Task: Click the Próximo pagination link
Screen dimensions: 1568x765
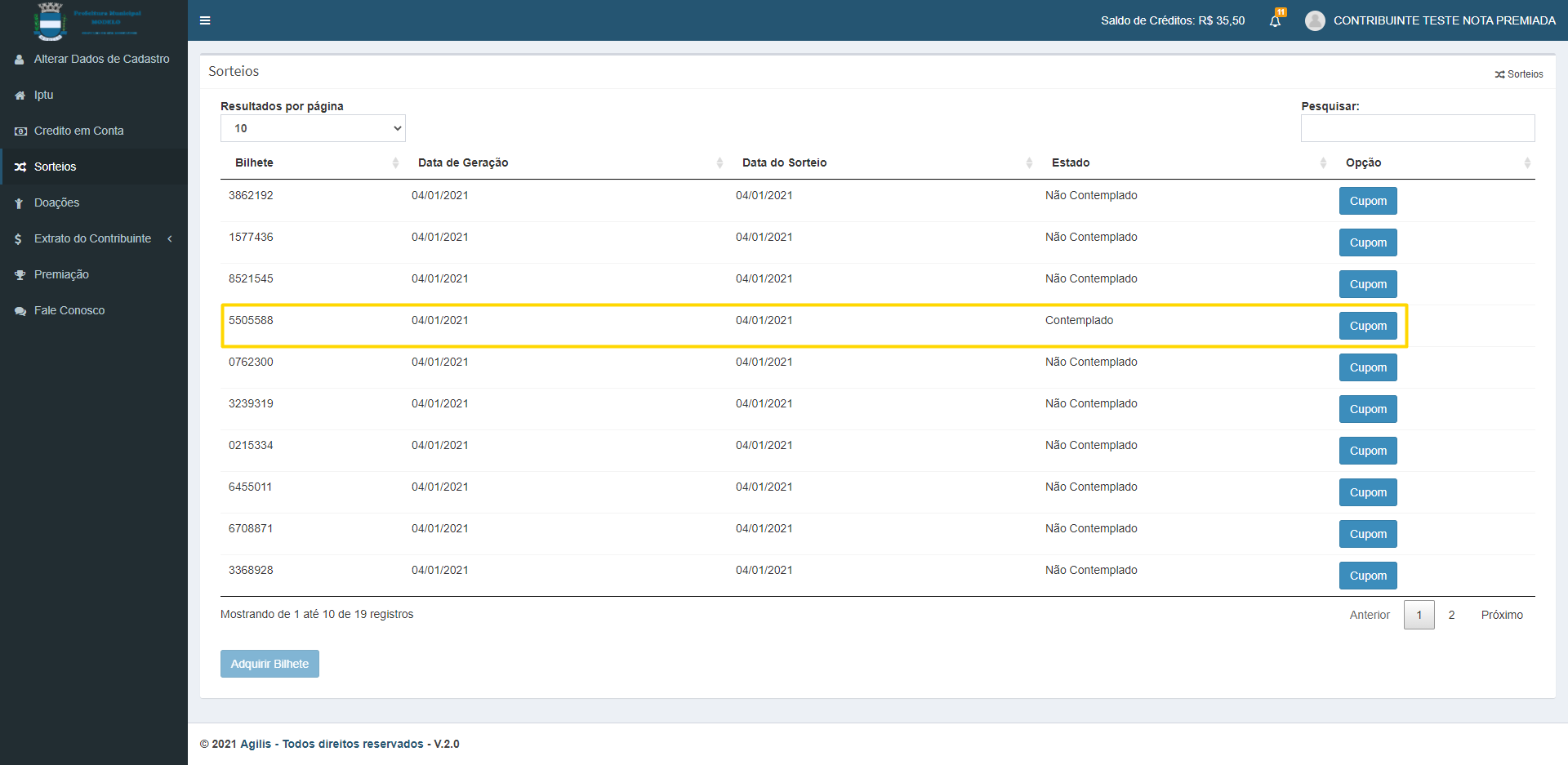Action: click(1501, 615)
